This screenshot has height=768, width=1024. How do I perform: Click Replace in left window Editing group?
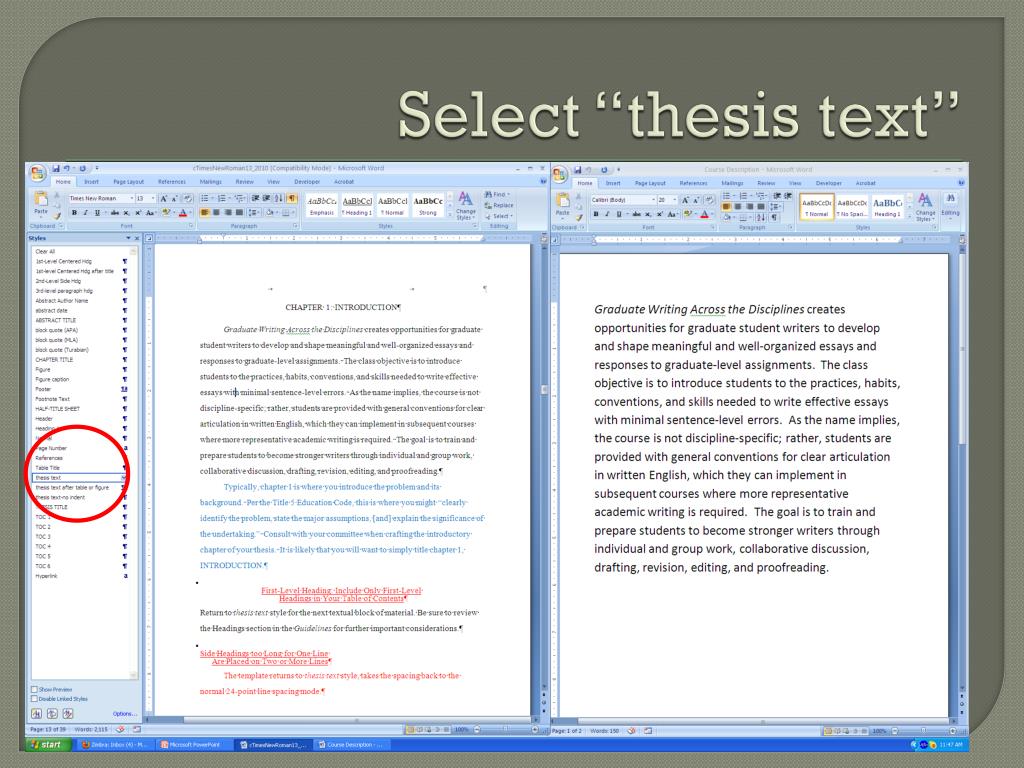tap(500, 205)
